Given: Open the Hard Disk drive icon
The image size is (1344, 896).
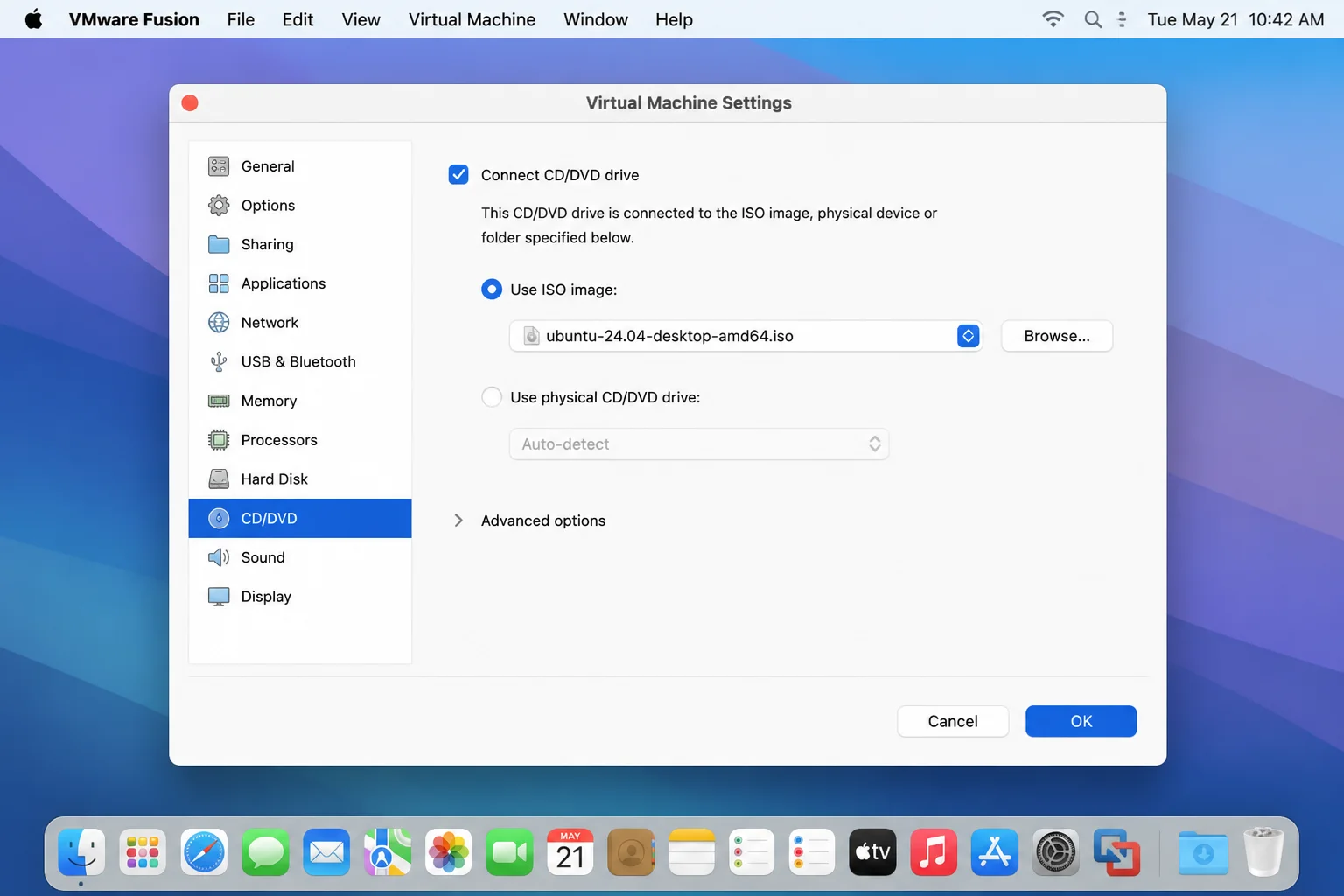Looking at the screenshot, I should pos(219,479).
